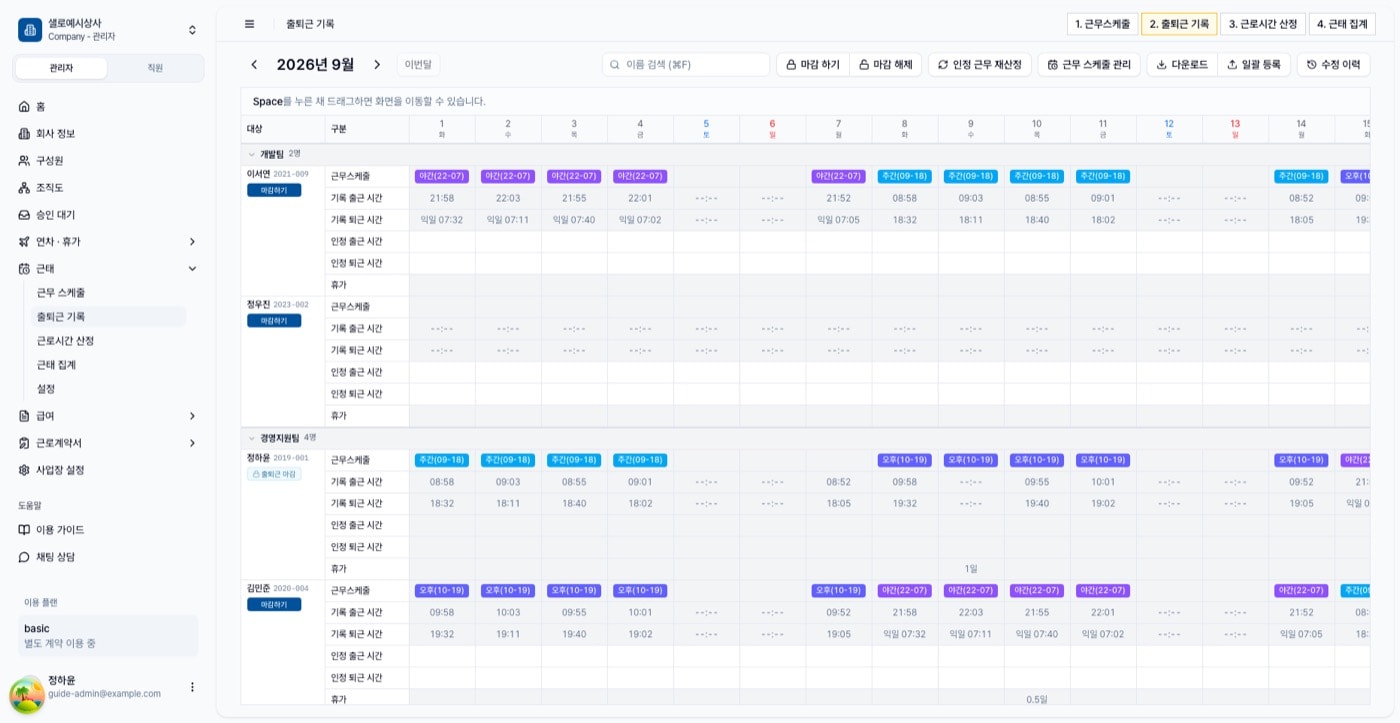Click 마감하기 button for 이서연

(274, 190)
